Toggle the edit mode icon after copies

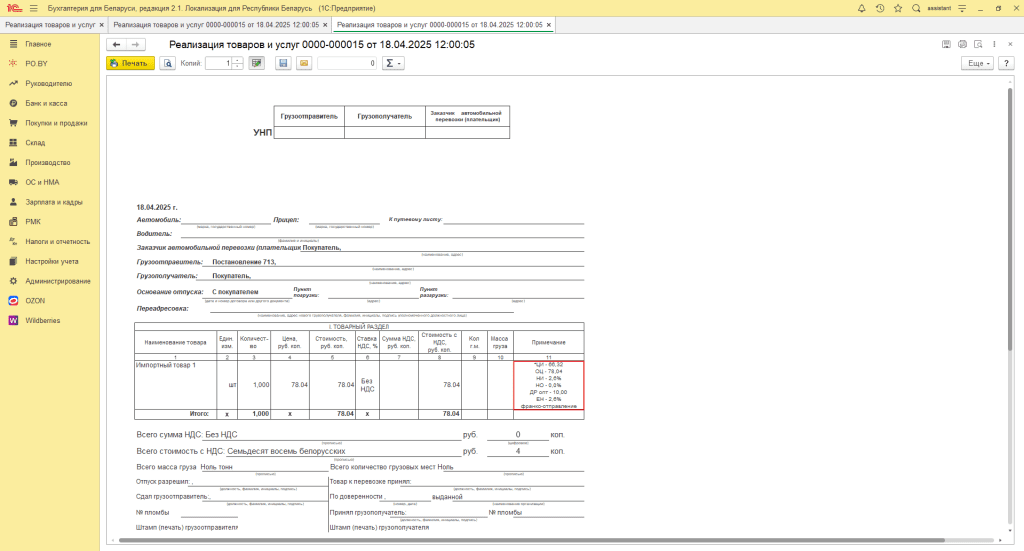[x=257, y=63]
